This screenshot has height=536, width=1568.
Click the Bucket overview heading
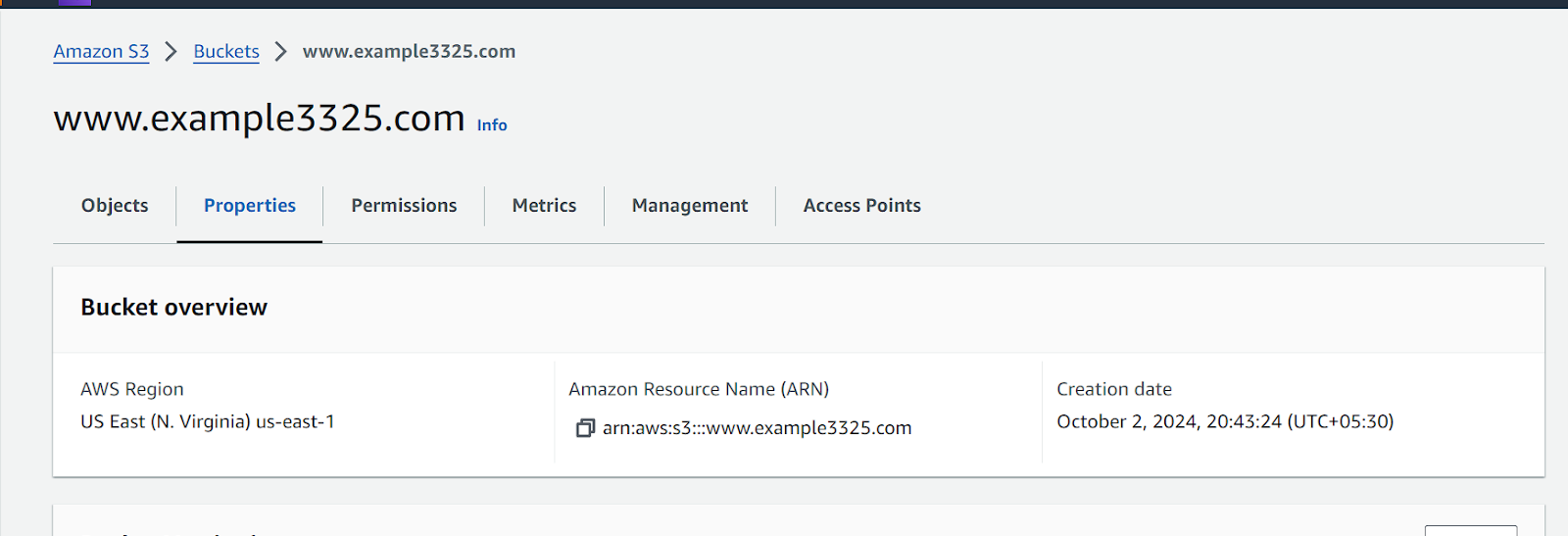click(173, 308)
